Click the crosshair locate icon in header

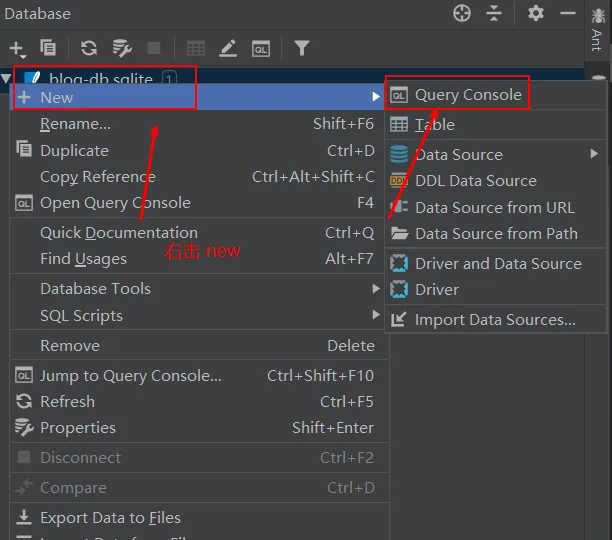(x=462, y=13)
